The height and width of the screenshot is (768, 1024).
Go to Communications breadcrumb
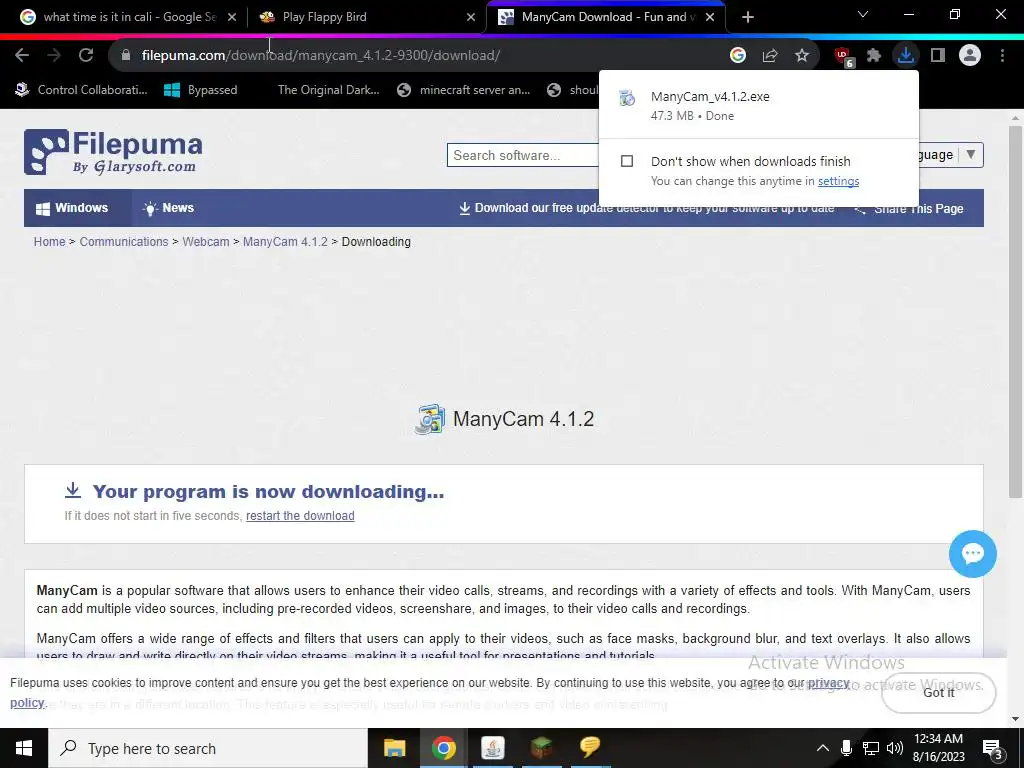[x=124, y=242]
